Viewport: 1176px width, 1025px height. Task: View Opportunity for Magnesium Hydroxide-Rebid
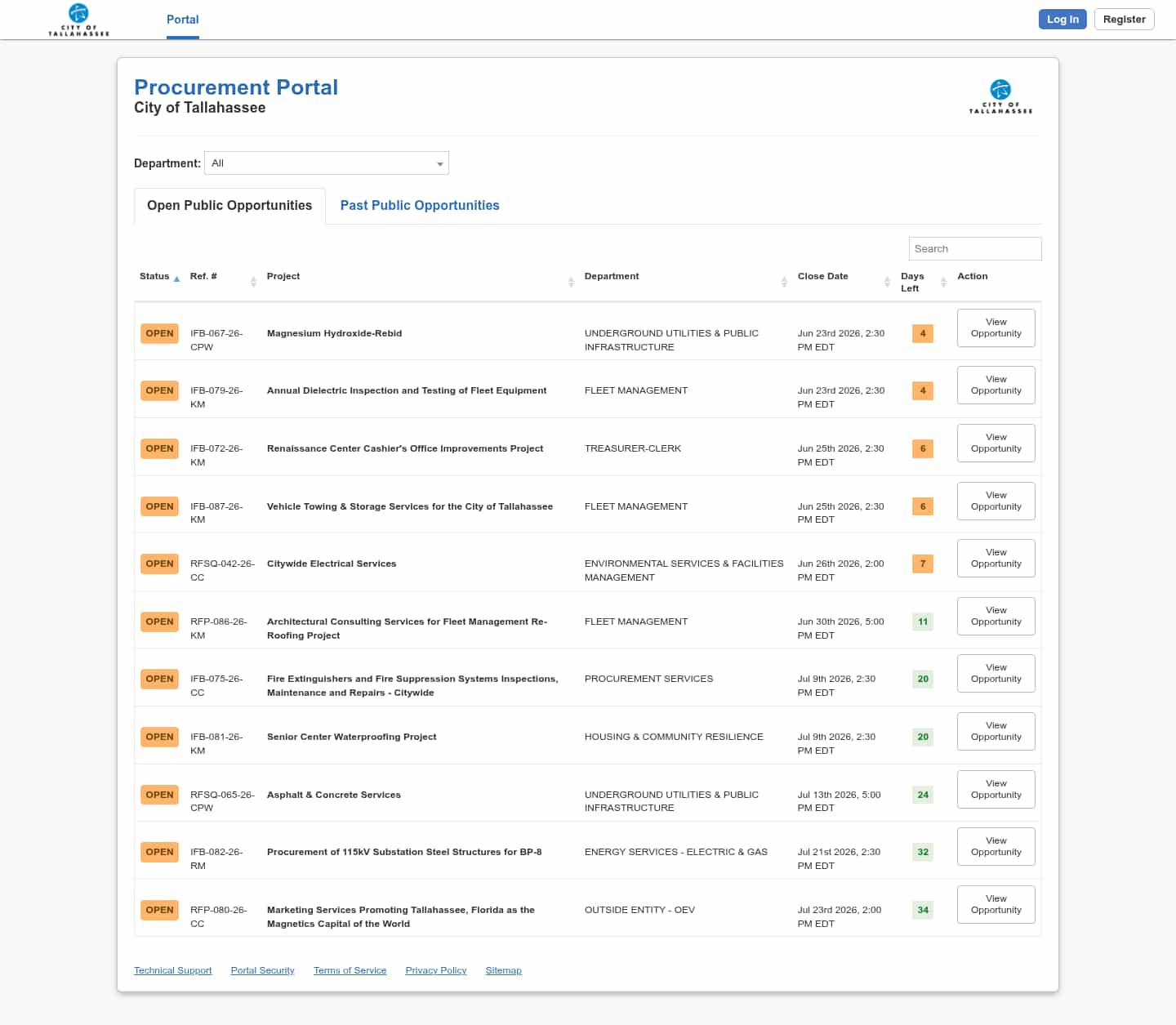point(996,328)
